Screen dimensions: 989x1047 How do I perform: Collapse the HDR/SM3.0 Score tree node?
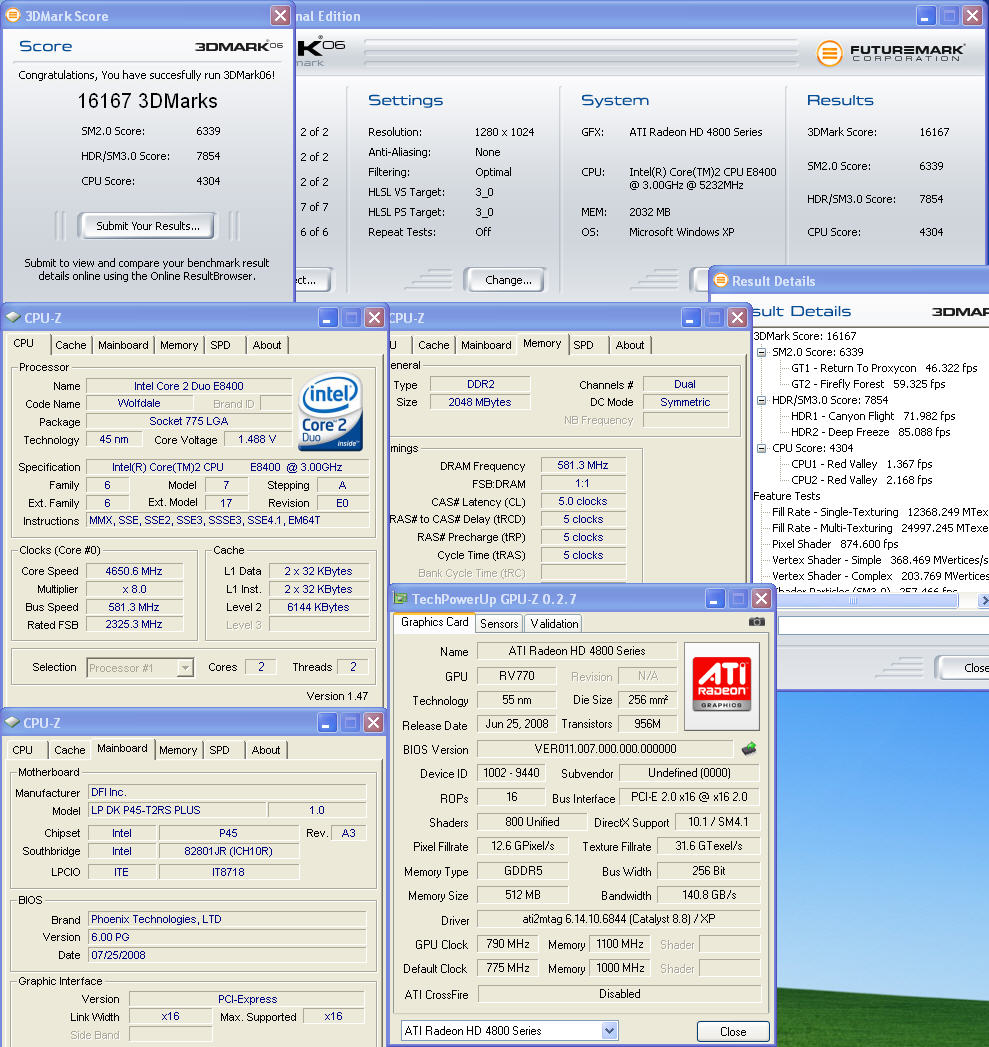(x=761, y=400)
